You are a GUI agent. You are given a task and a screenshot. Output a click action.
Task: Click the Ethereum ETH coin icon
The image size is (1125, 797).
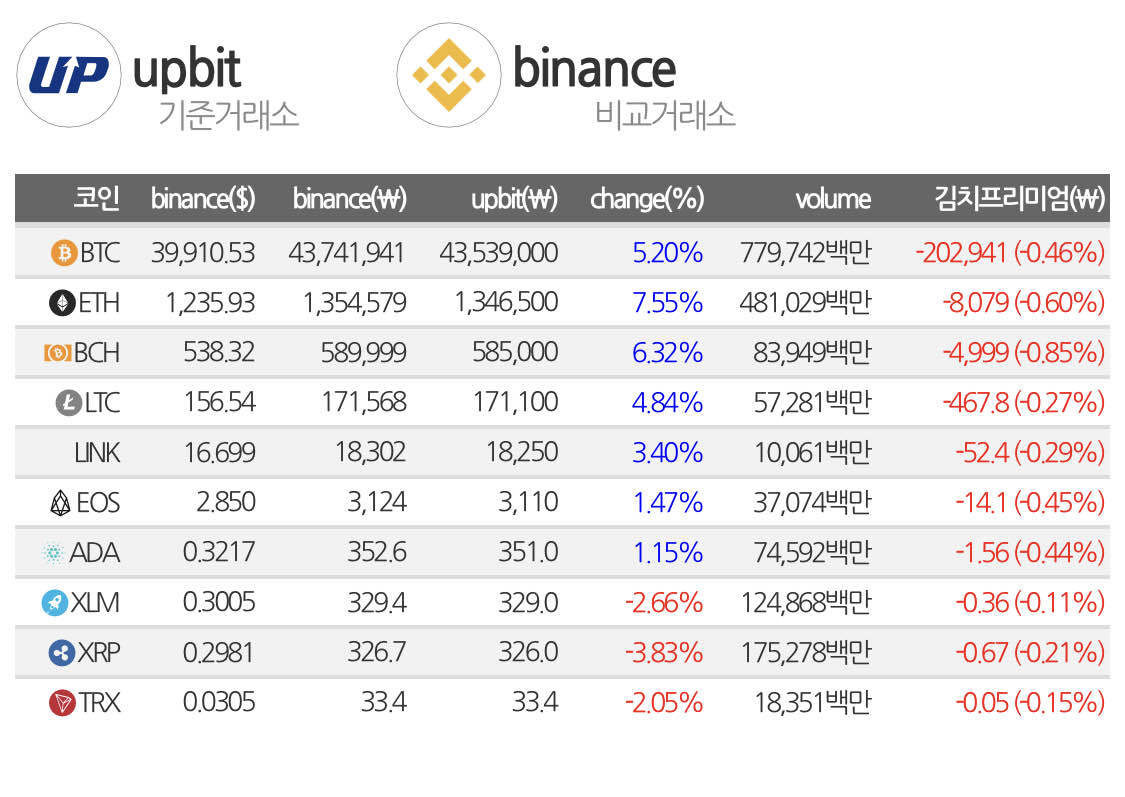62,303
